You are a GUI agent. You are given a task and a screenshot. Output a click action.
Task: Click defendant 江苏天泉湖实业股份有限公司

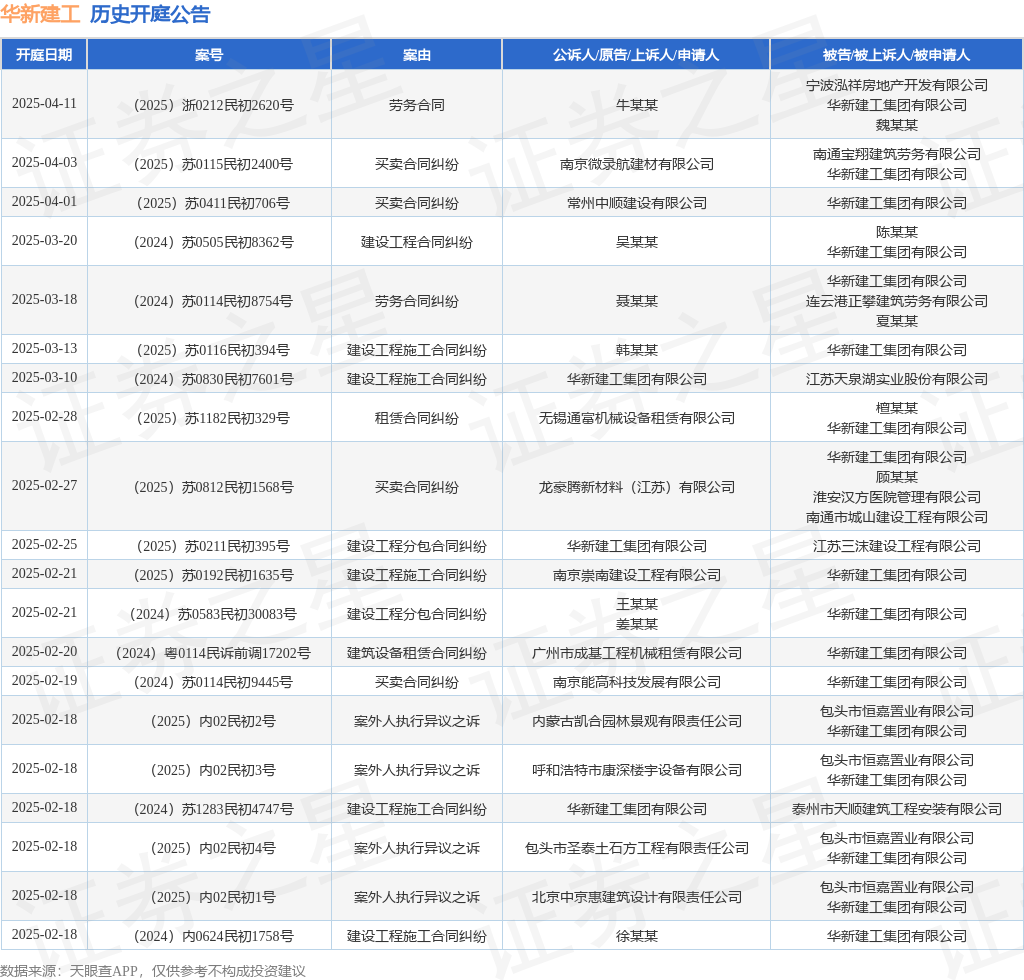pyautogui.click(x=897, y=379)
